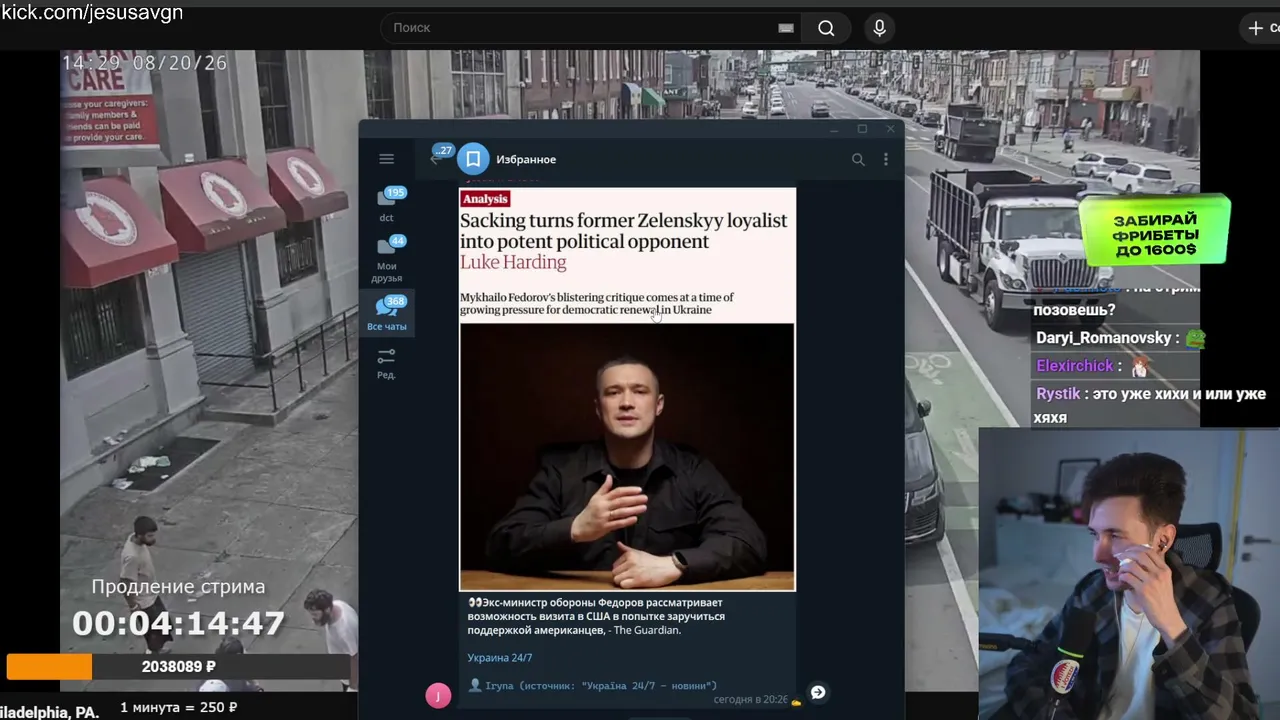Screen dimensions: 1280x720
Task: Select the Мои друзья chat folder
Action: point(387,260)
